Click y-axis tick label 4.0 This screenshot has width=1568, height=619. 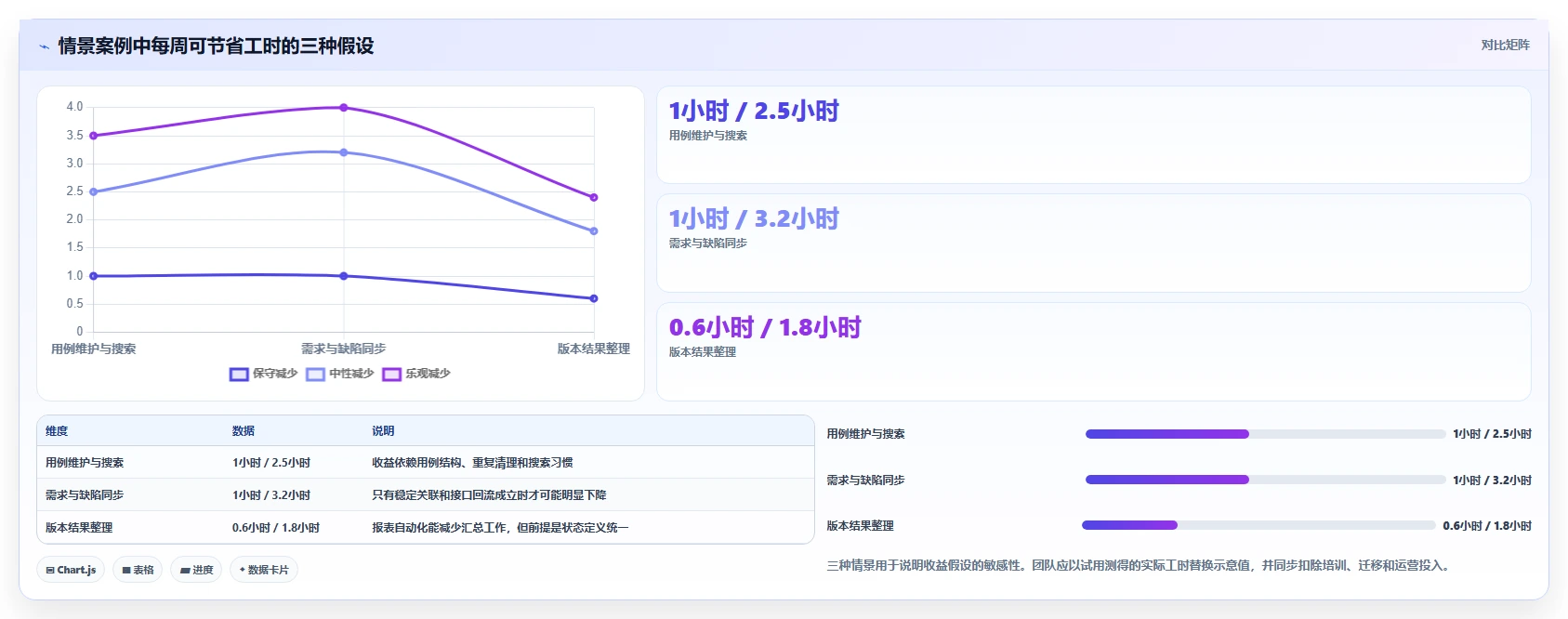click(x=74, y=107)
